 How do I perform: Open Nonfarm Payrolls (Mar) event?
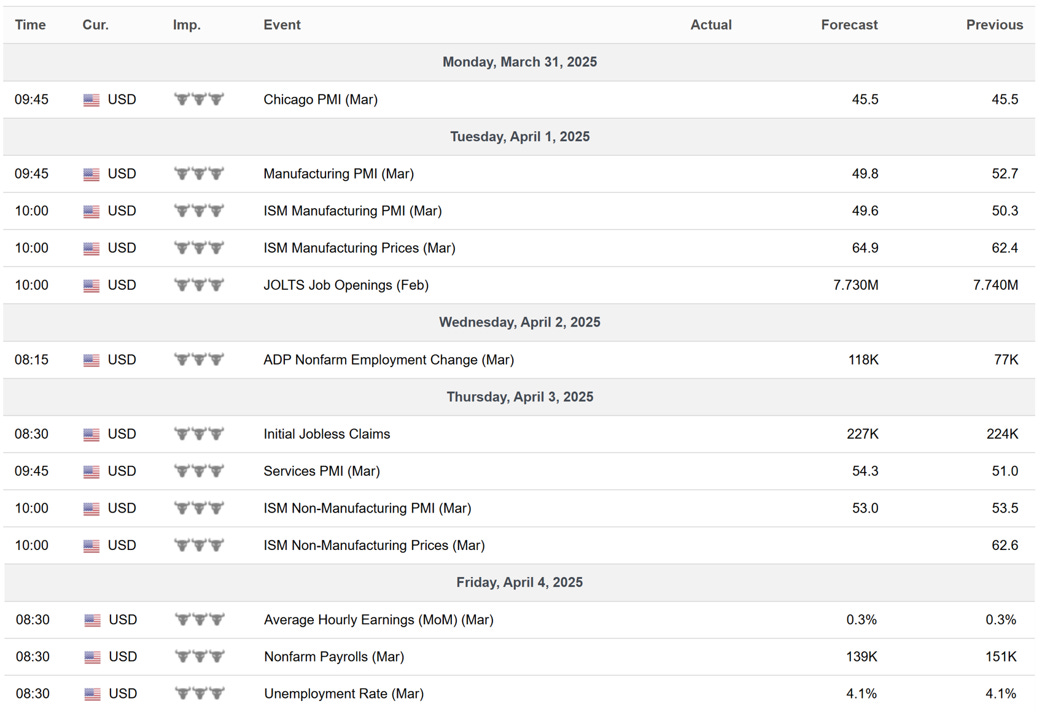click(334, 658)
